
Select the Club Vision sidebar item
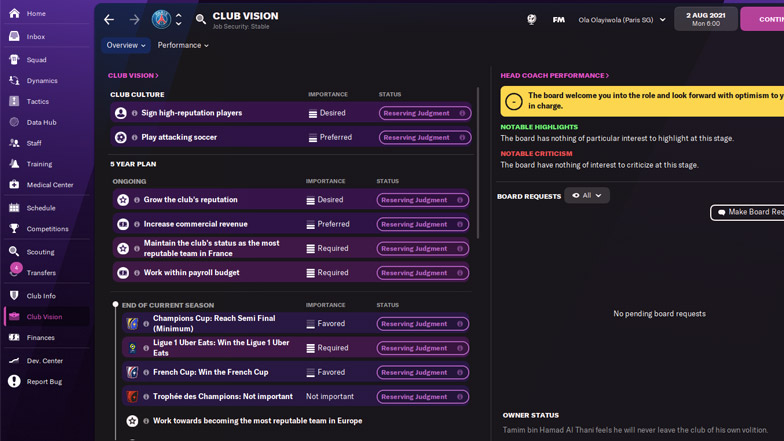pyautogui.click(x=47, y=317)
